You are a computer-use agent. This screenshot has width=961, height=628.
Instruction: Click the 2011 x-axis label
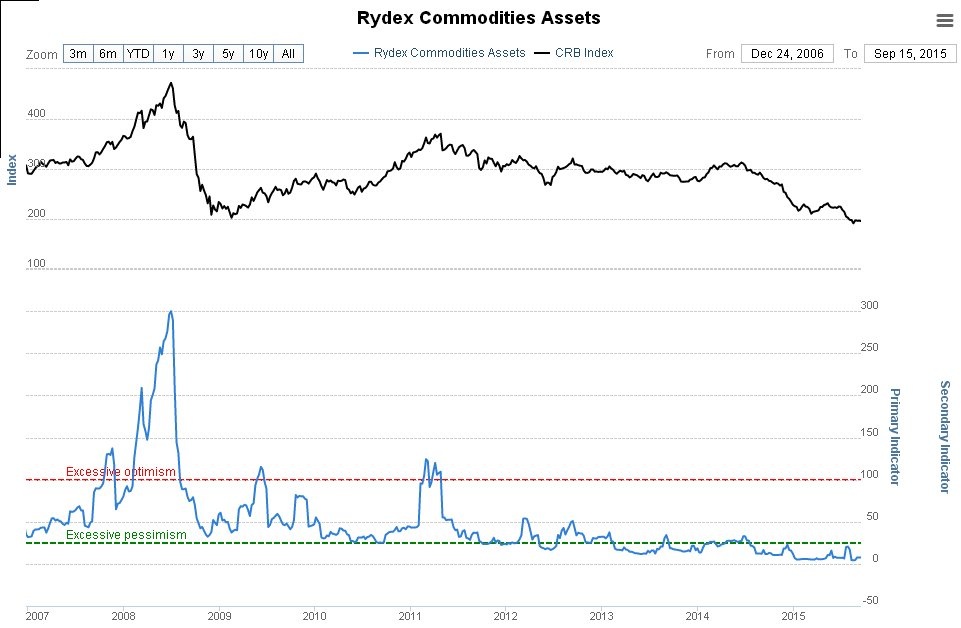click(409, 616)
